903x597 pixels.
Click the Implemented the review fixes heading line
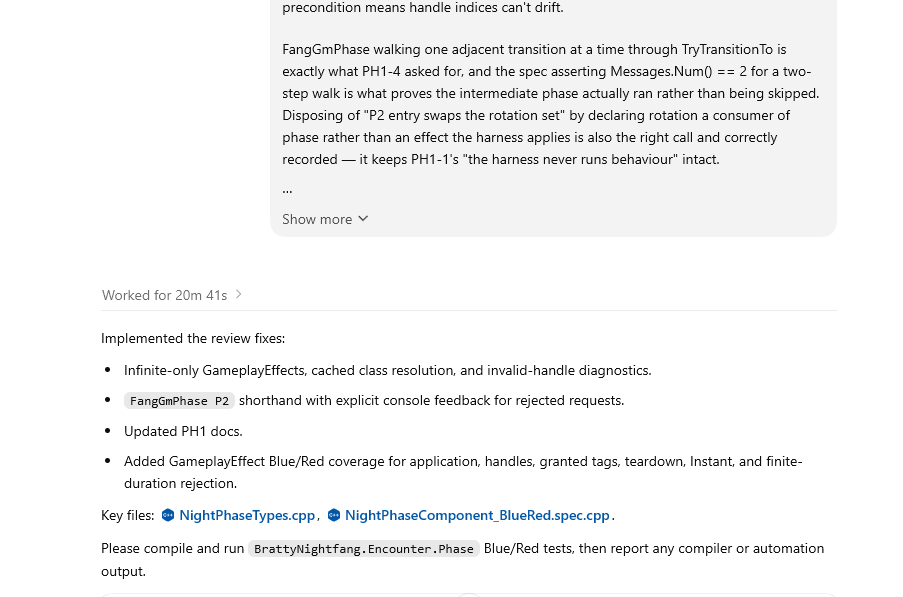[193, 339]
